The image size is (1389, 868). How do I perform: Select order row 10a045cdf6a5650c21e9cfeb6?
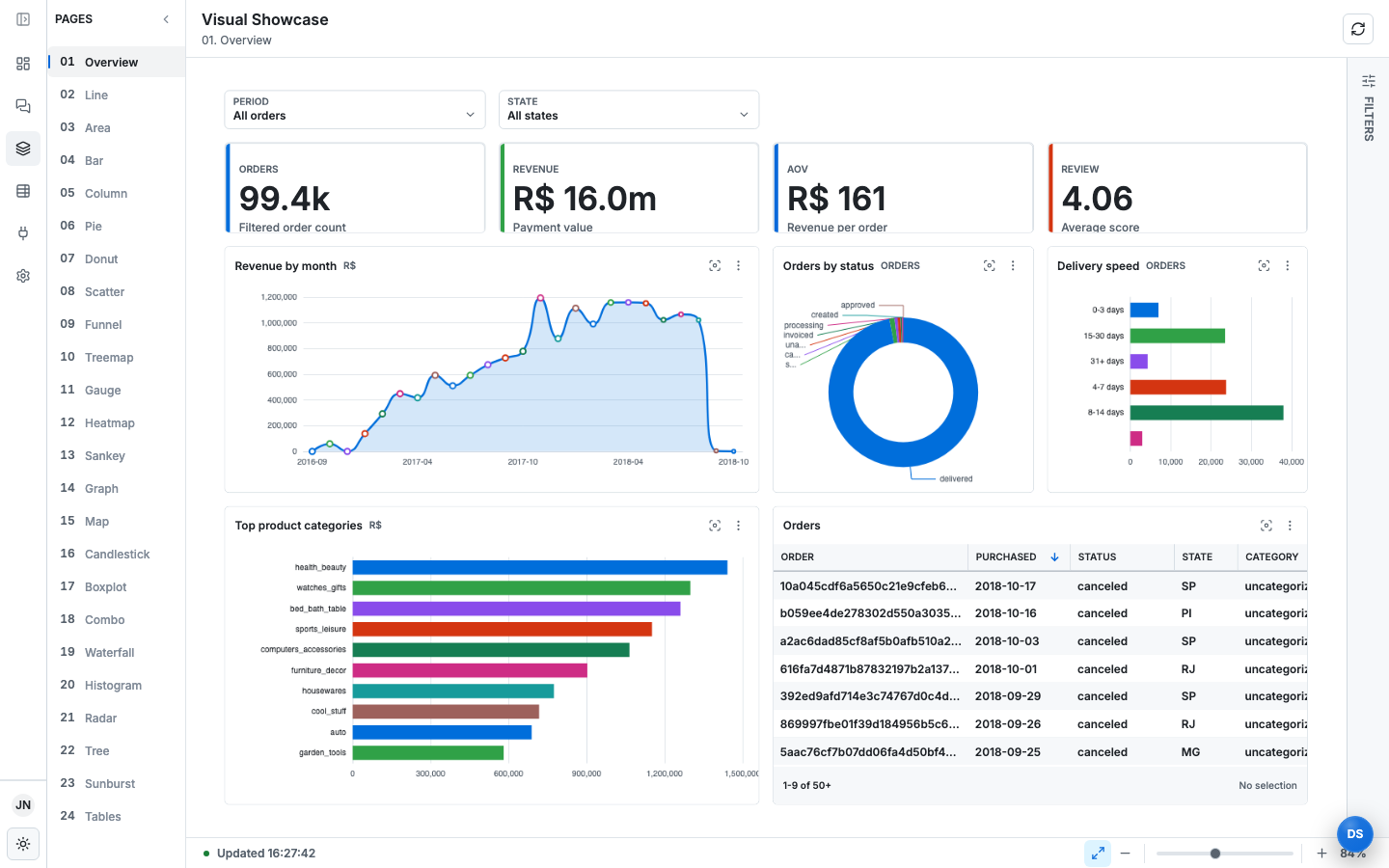pyautogui.click(x=1040, y=586)
